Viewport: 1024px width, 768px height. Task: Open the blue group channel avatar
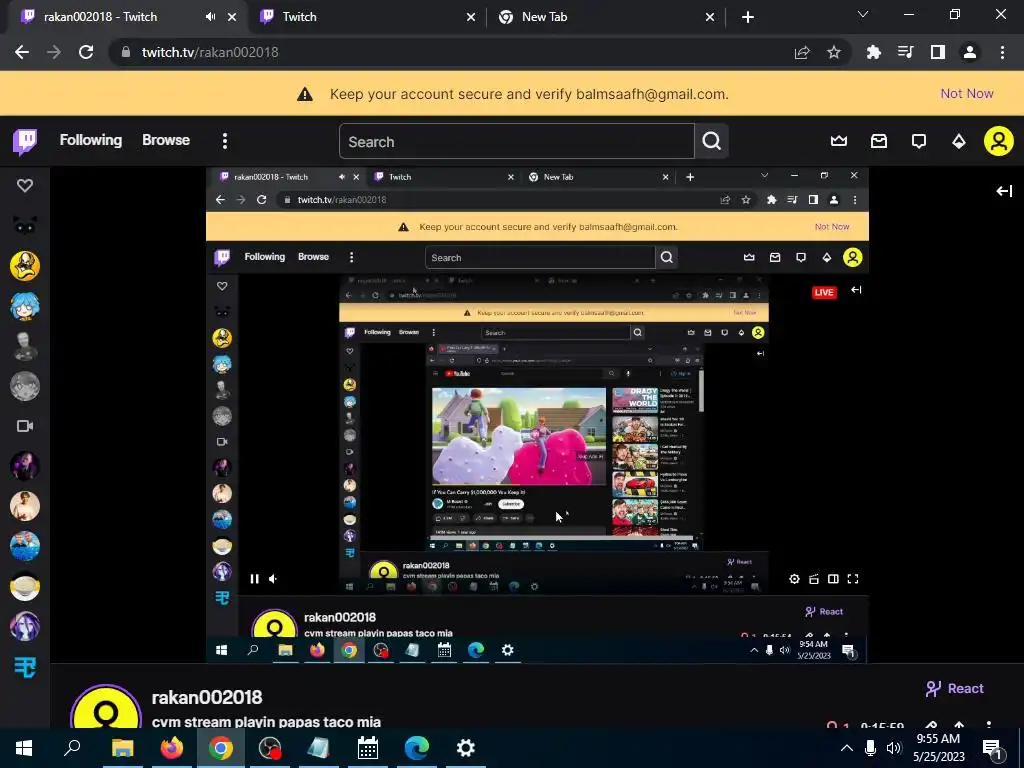pyautogui.click(x=25, y=546)
